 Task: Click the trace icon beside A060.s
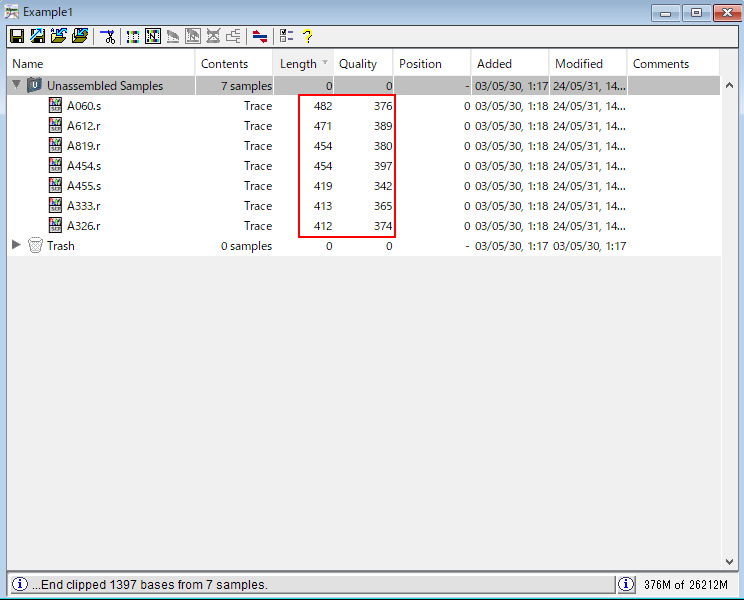(x=56, y=105)
